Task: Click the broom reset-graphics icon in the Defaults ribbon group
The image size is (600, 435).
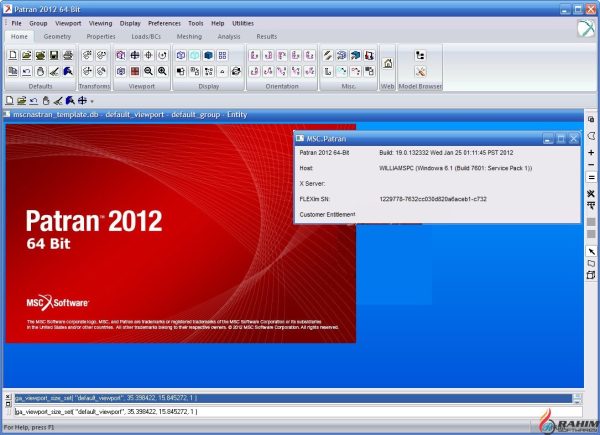Action: point(54,71)
